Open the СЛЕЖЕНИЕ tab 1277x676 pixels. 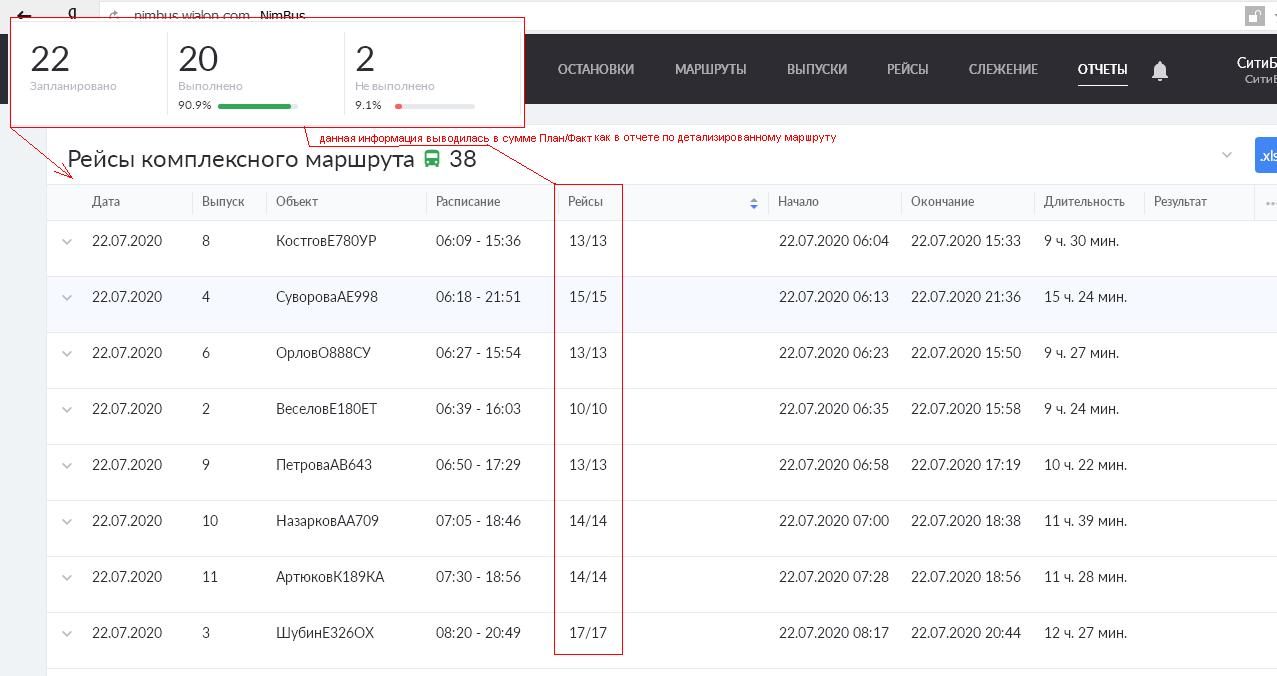click(1003, 69)
